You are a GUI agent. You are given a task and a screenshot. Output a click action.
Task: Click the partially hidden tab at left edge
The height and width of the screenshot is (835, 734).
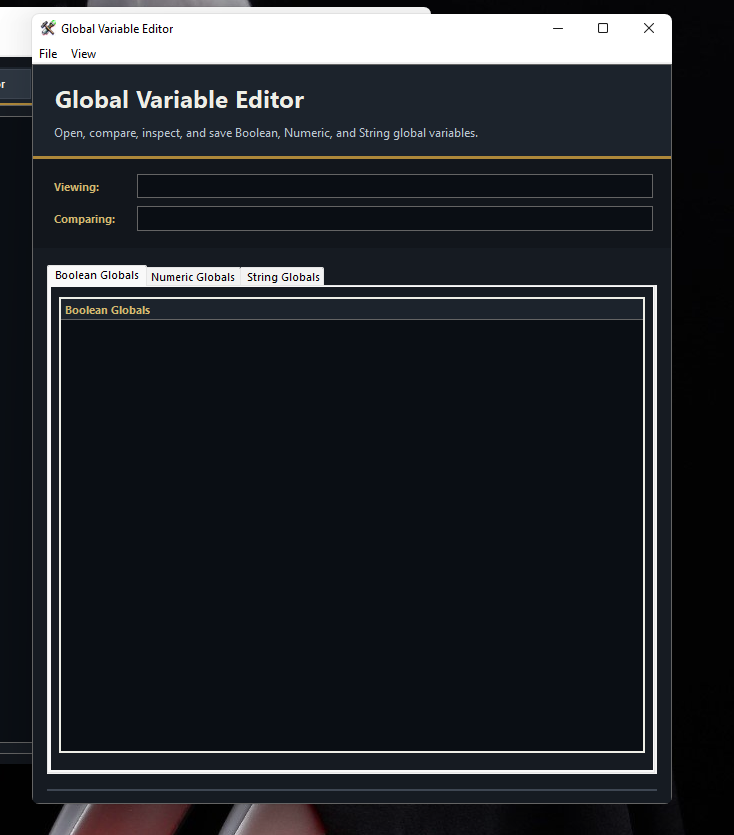(x=10, y=85)
